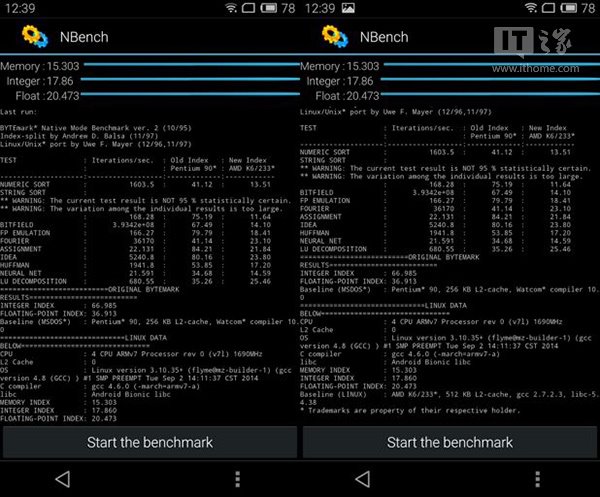Click the IDEA row on right screen
Screen dimensions: 600x497
(435, 225)
